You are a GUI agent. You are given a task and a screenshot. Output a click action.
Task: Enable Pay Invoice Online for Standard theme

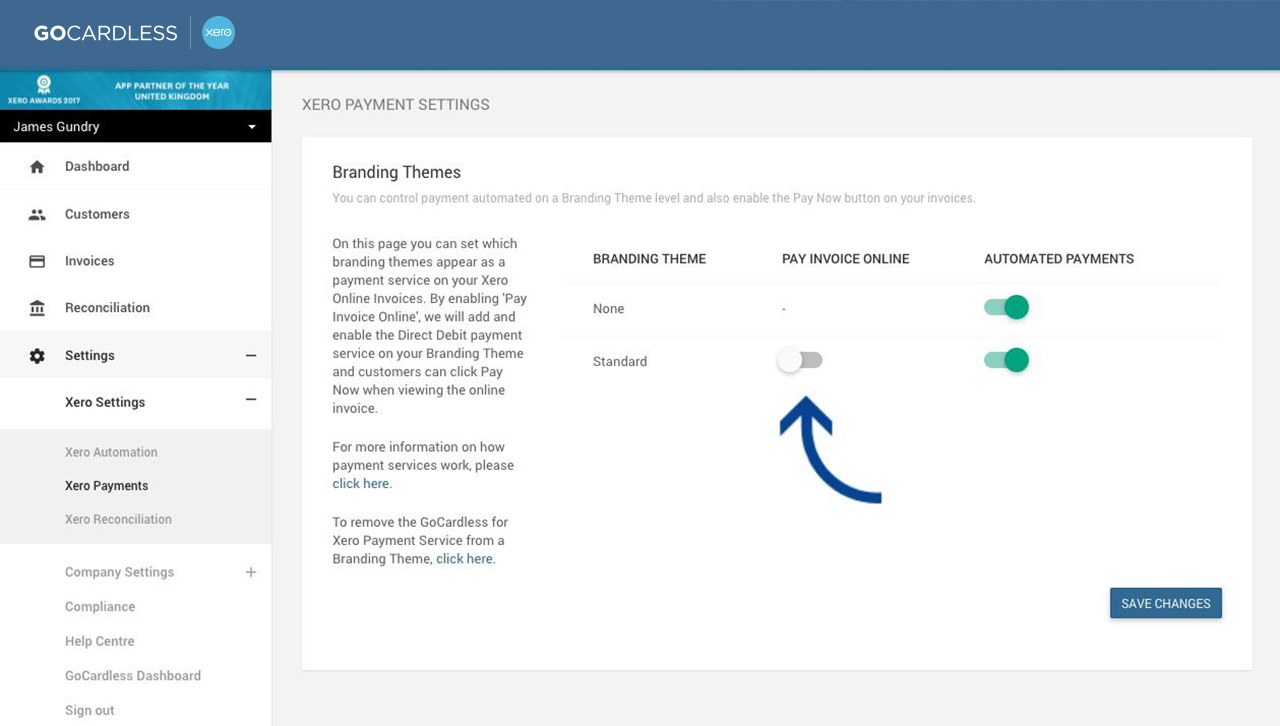[800, 361]
